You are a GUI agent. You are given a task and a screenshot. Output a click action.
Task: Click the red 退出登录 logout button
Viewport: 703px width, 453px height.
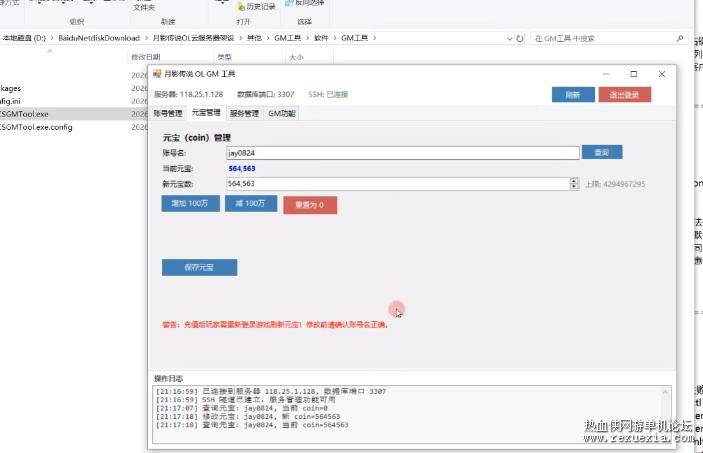click(625, 95)
